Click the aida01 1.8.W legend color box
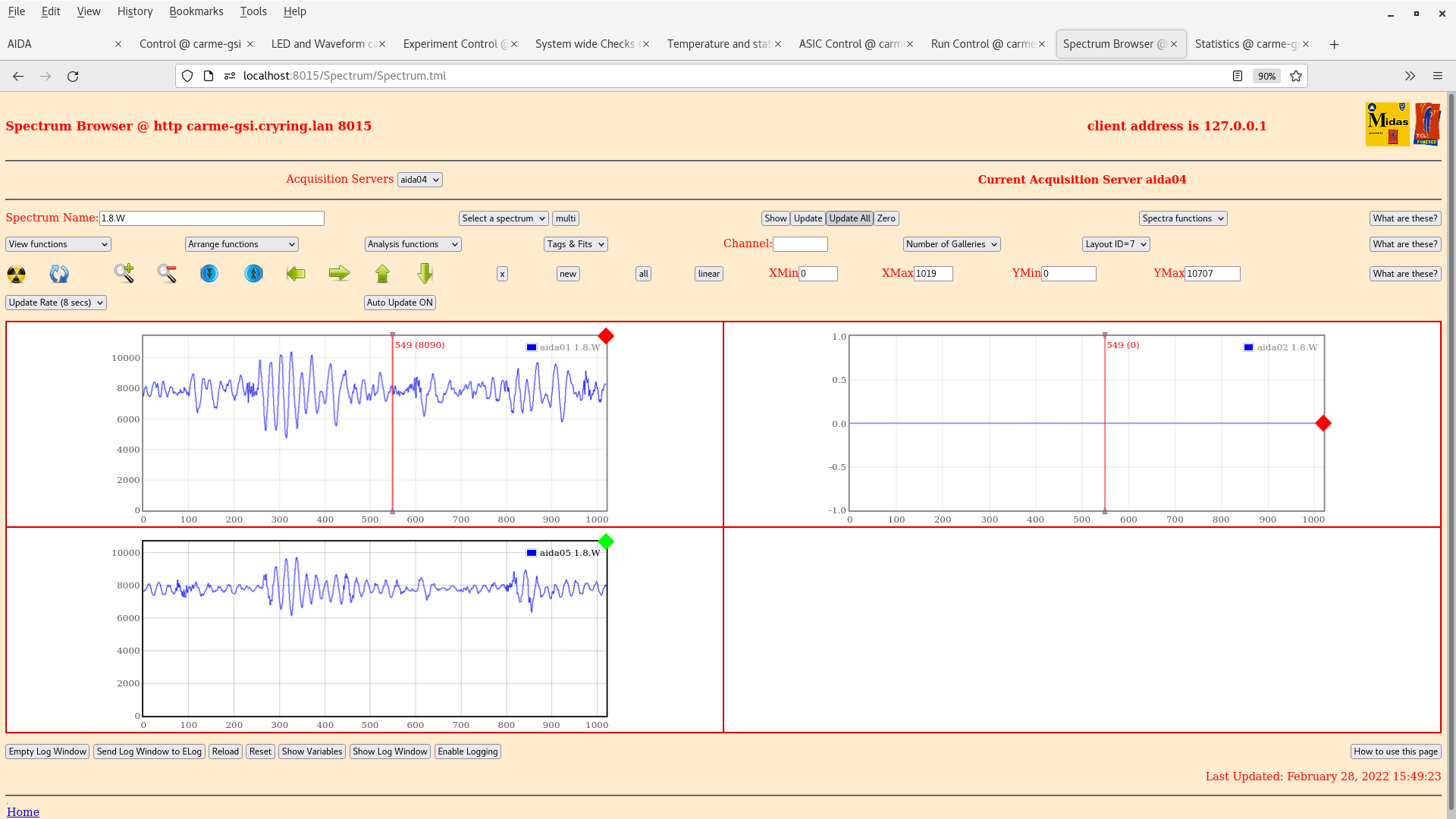Image resolution: width=1456 pixels, height=819 pixels. (x=532, y=347)
